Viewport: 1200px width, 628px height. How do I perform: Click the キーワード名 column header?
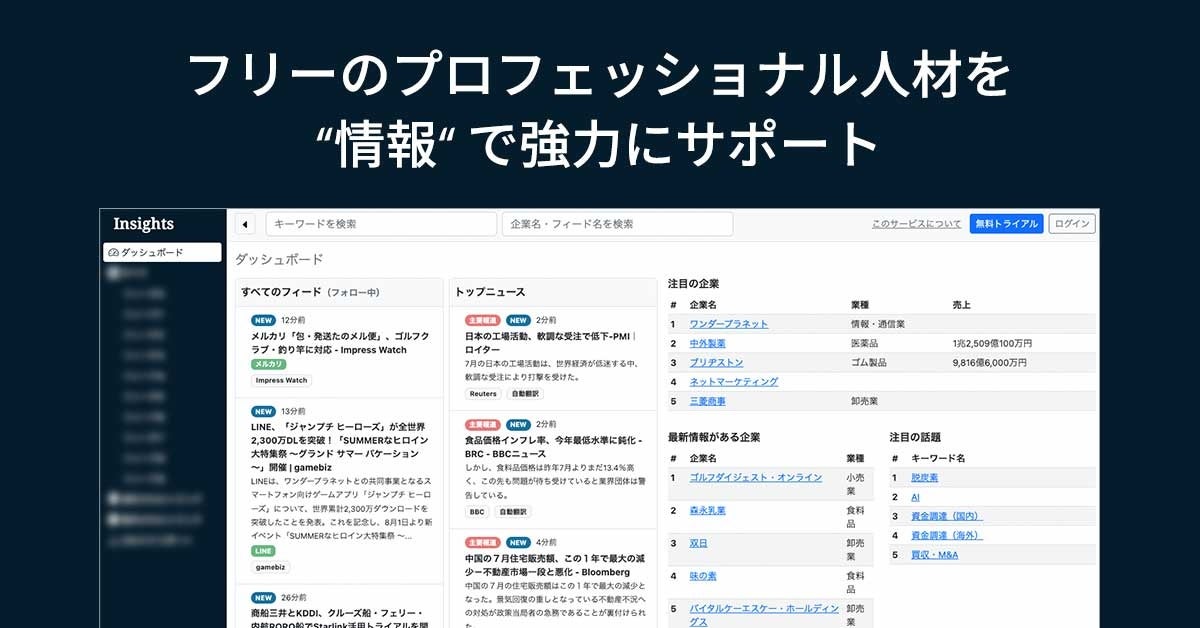938,458
